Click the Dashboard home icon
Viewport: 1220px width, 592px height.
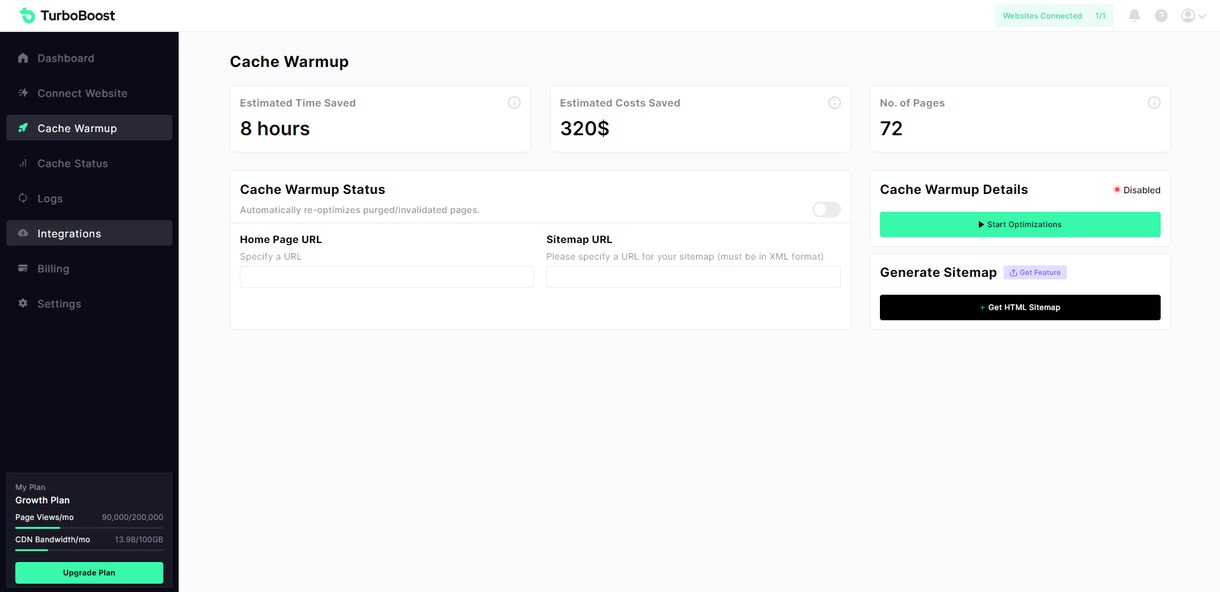[23, 58]
